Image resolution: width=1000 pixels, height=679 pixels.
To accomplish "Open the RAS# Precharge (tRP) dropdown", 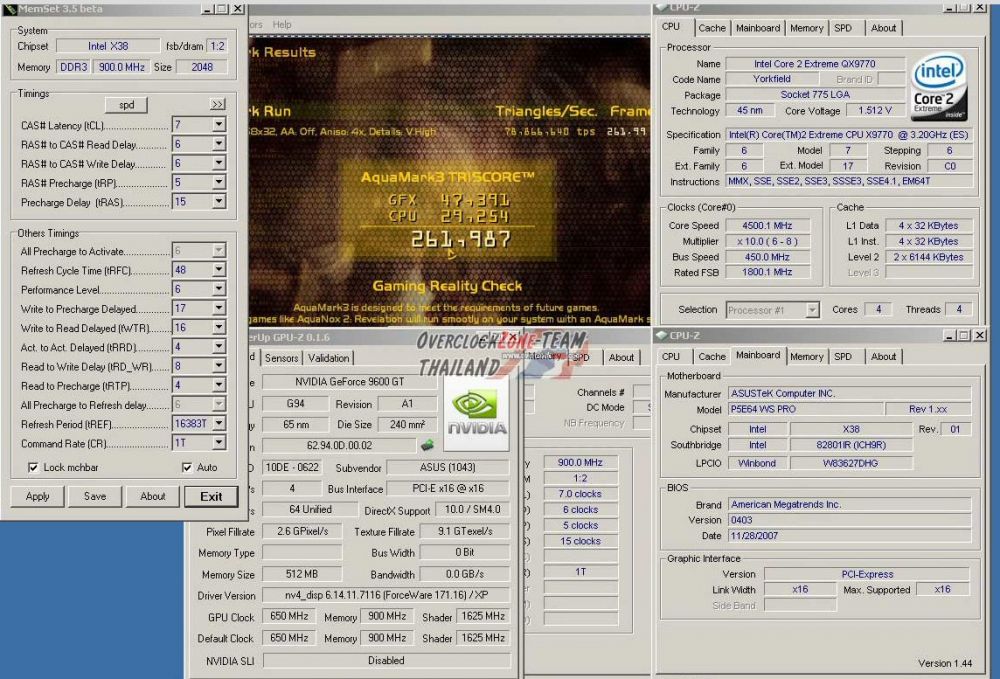I will tap(219, 182).
